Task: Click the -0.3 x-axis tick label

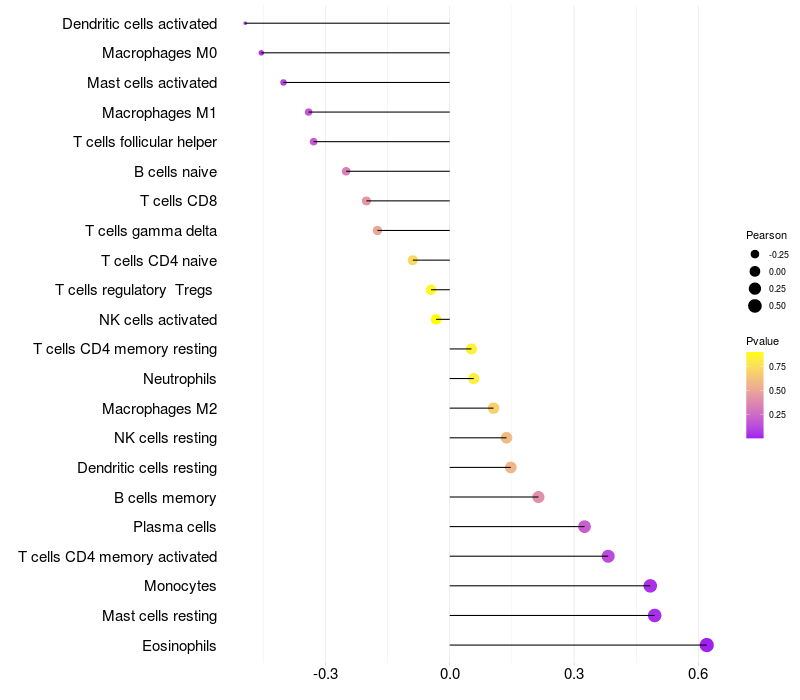Action: [x=325, y=674]
